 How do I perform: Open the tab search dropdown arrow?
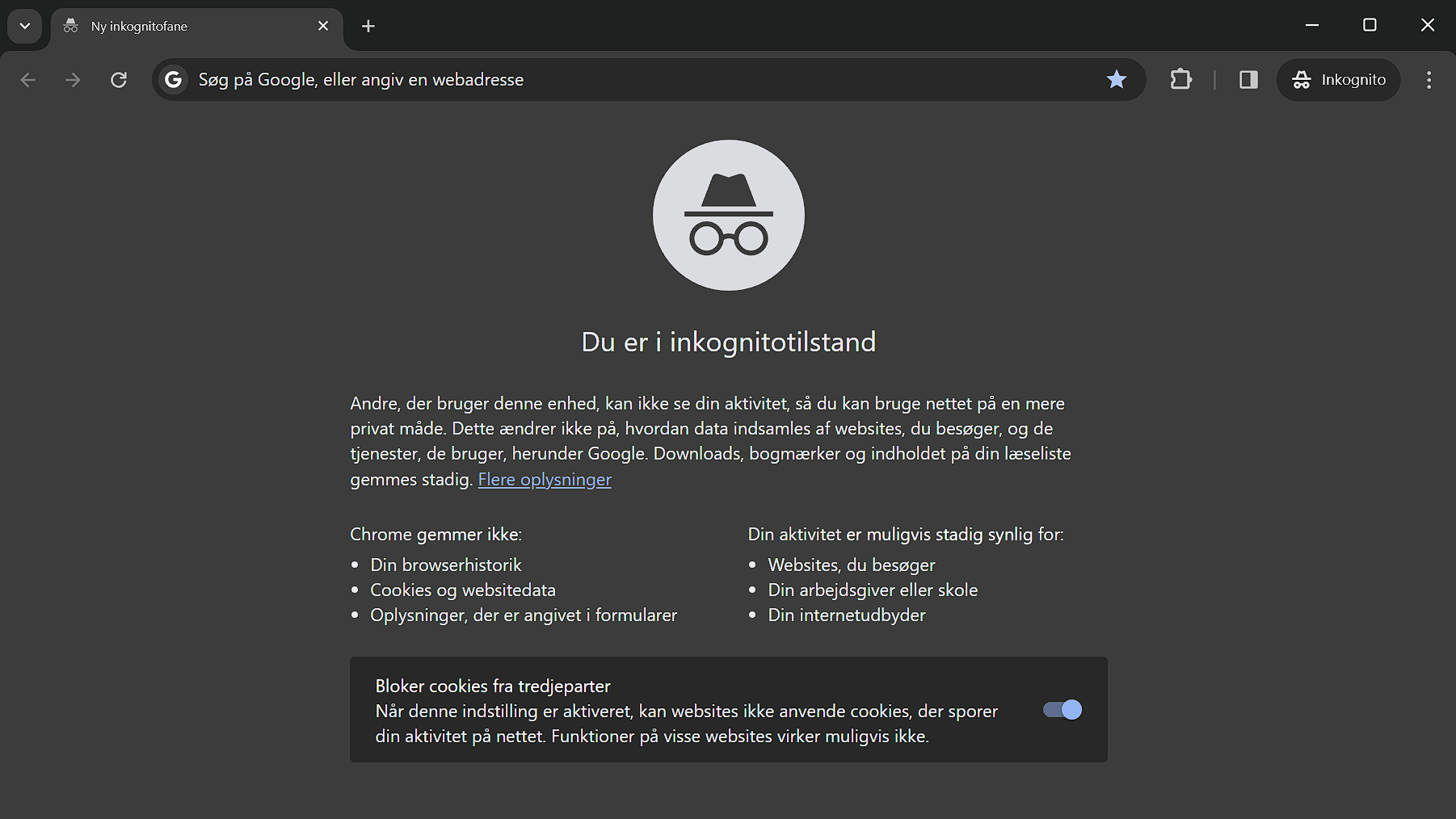coord(25,26)
